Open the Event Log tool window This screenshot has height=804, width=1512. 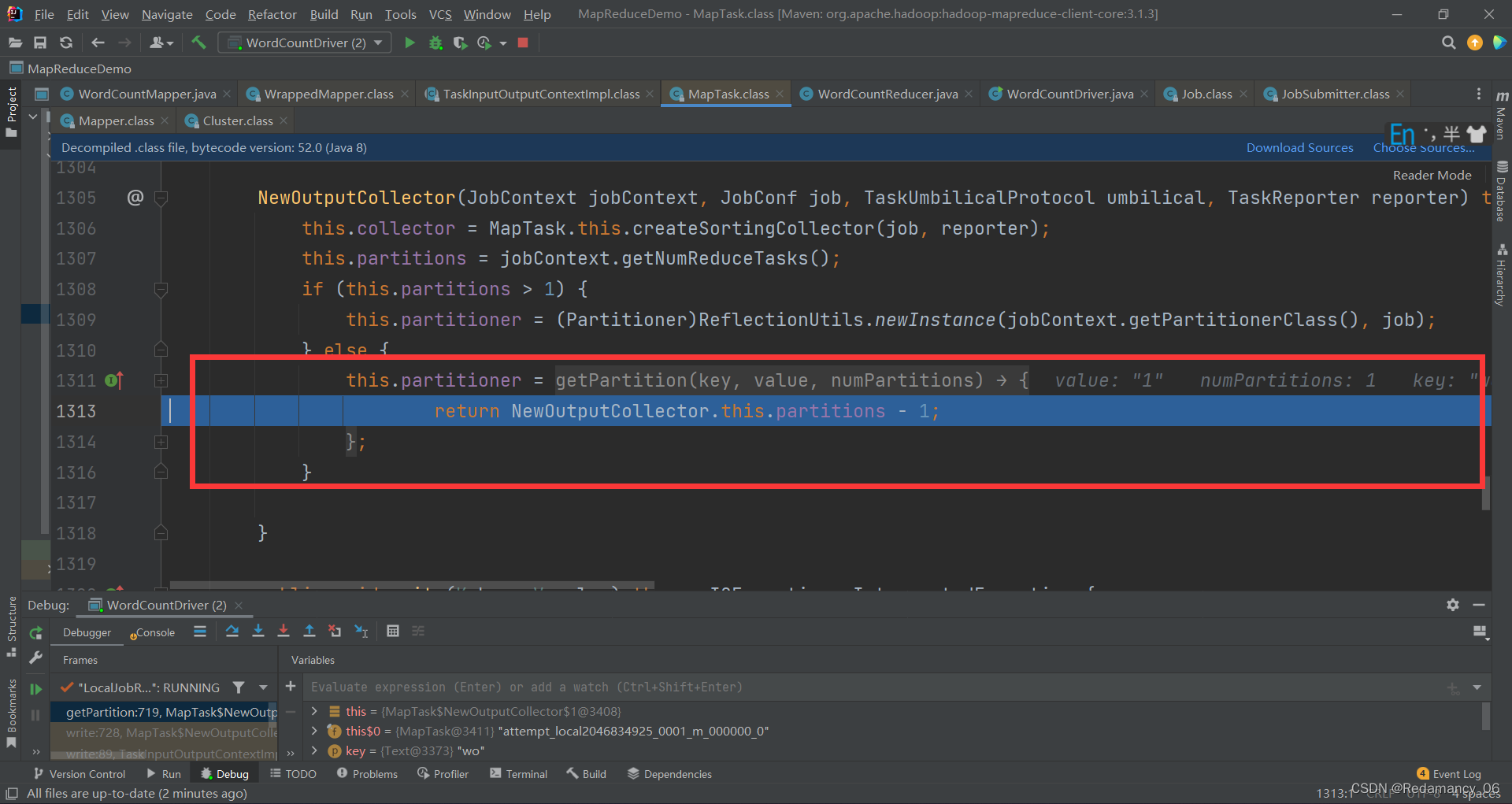pos(1449,774)
